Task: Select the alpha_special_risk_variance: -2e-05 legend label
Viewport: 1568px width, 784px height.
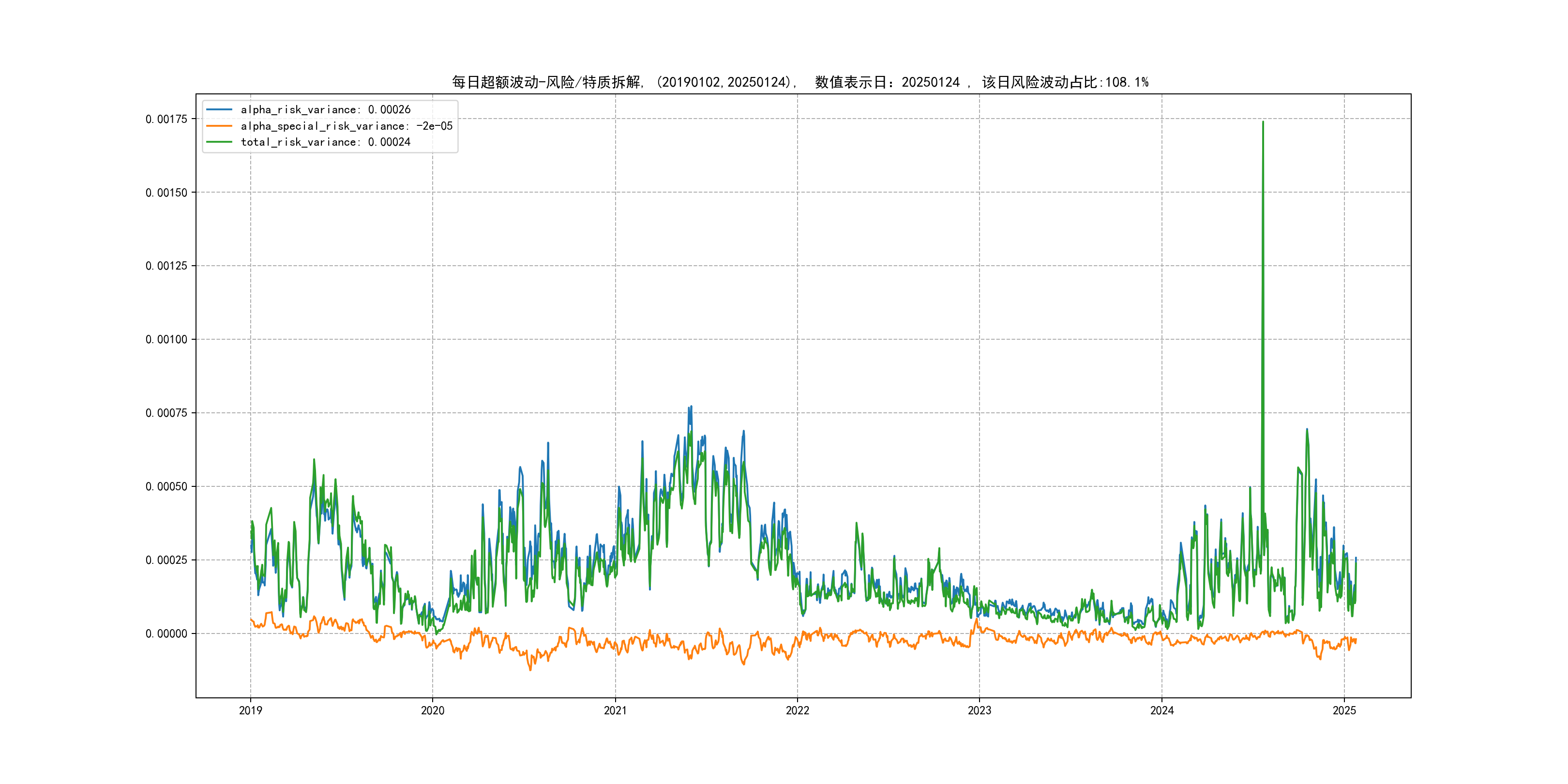Action: tap(347, 126)
